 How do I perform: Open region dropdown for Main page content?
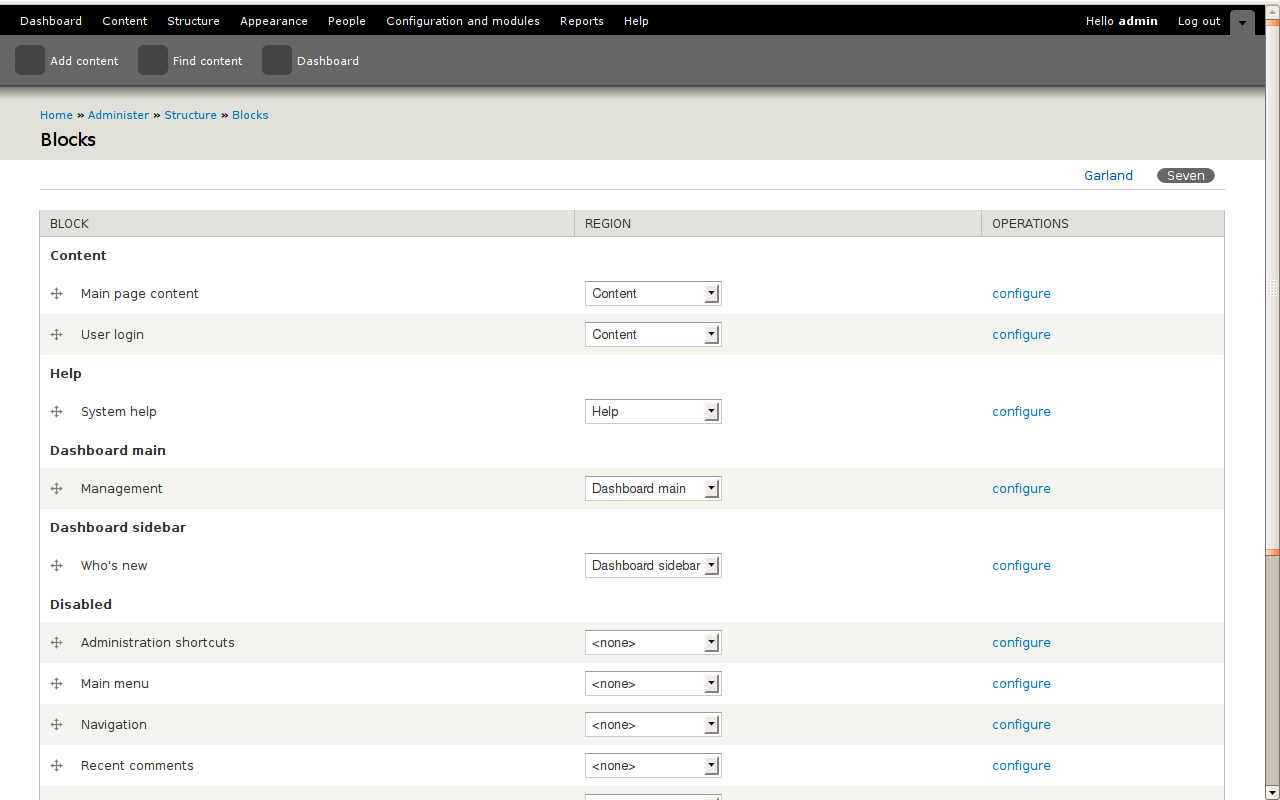653,294
